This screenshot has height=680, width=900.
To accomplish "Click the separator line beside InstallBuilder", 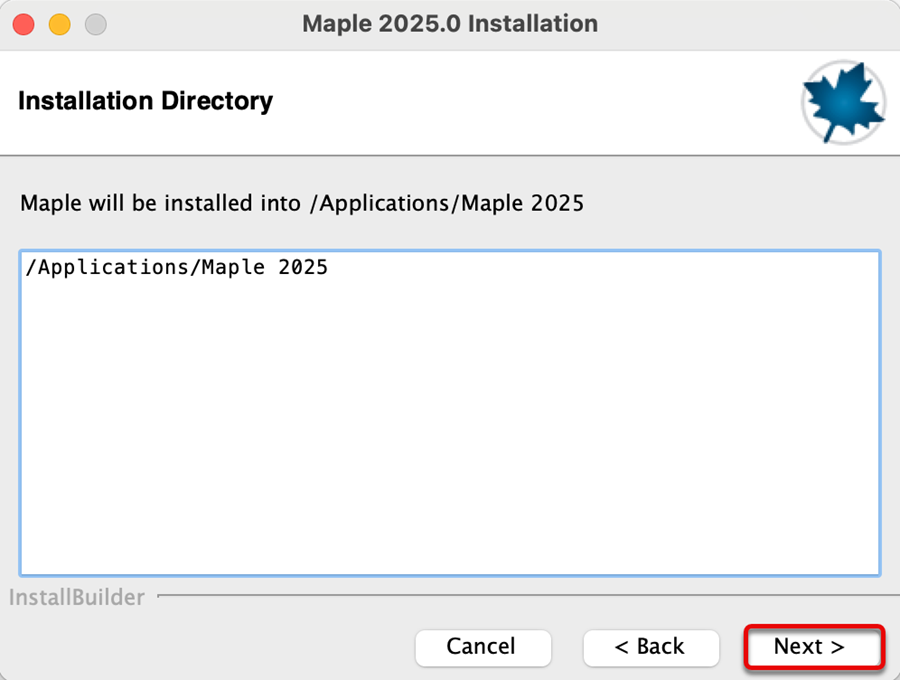I will pyautogui.click(x=528, y=595).
